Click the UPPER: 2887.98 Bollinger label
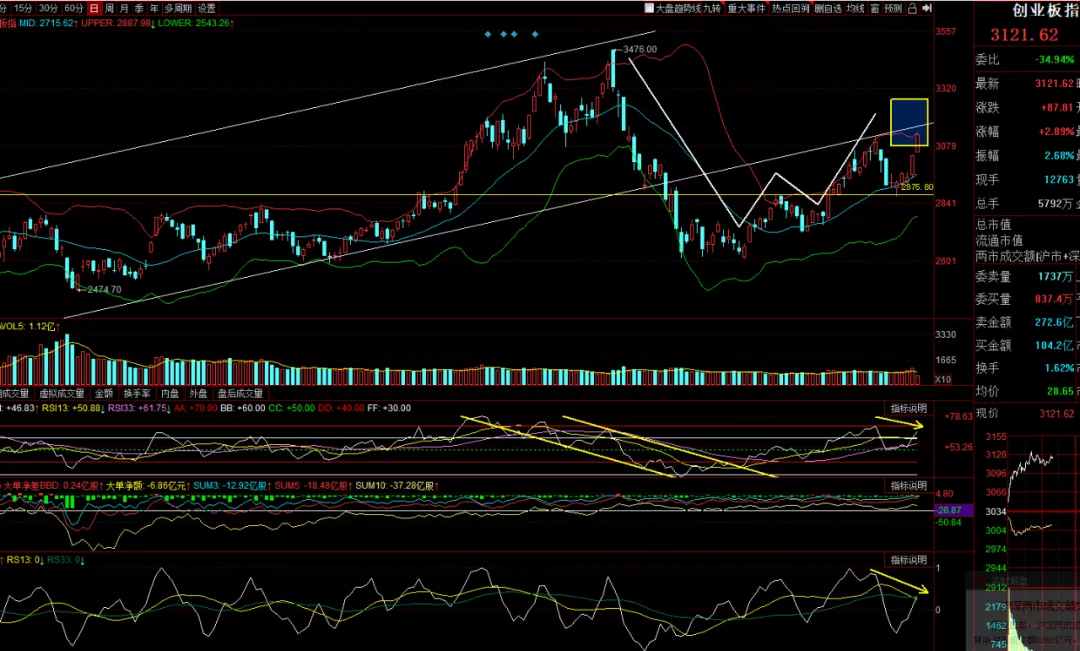This screenshot has width=1080, height=651. (118, 23)
